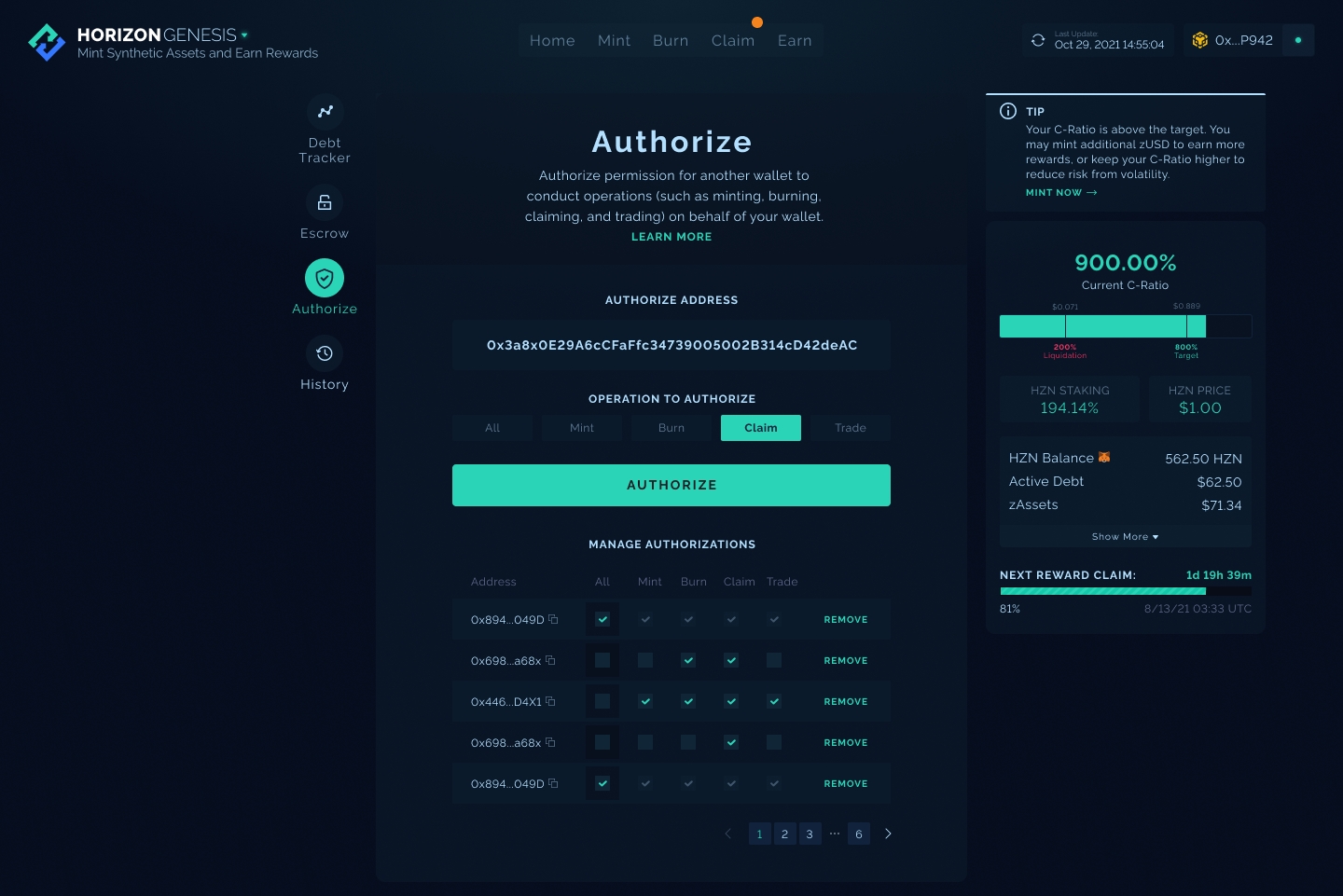Click the TIP info icon
The width and height of the screenshot is (1343, 896).
coord(1008,111)
